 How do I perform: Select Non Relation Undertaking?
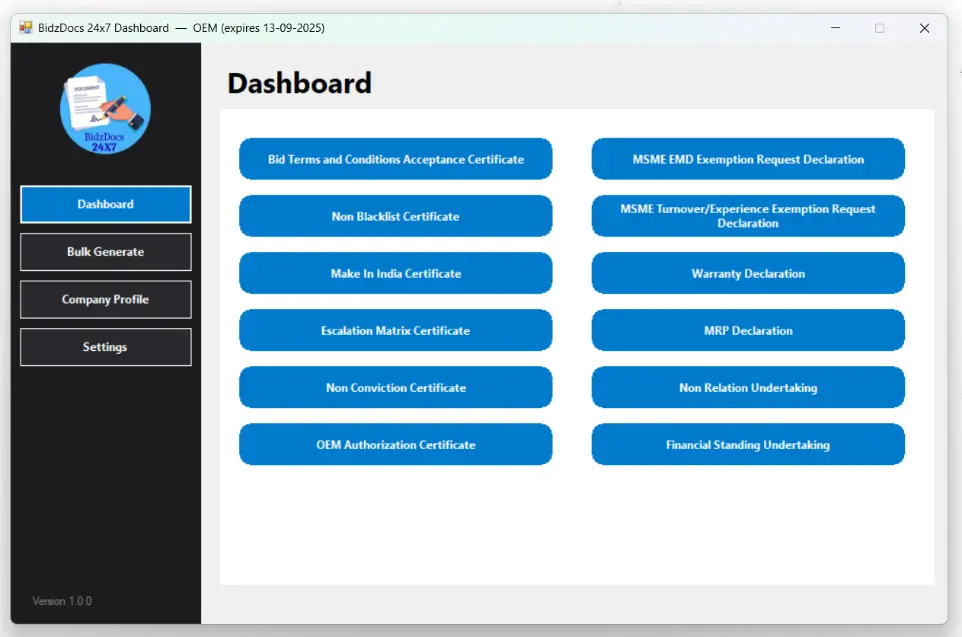click(748, 387)
